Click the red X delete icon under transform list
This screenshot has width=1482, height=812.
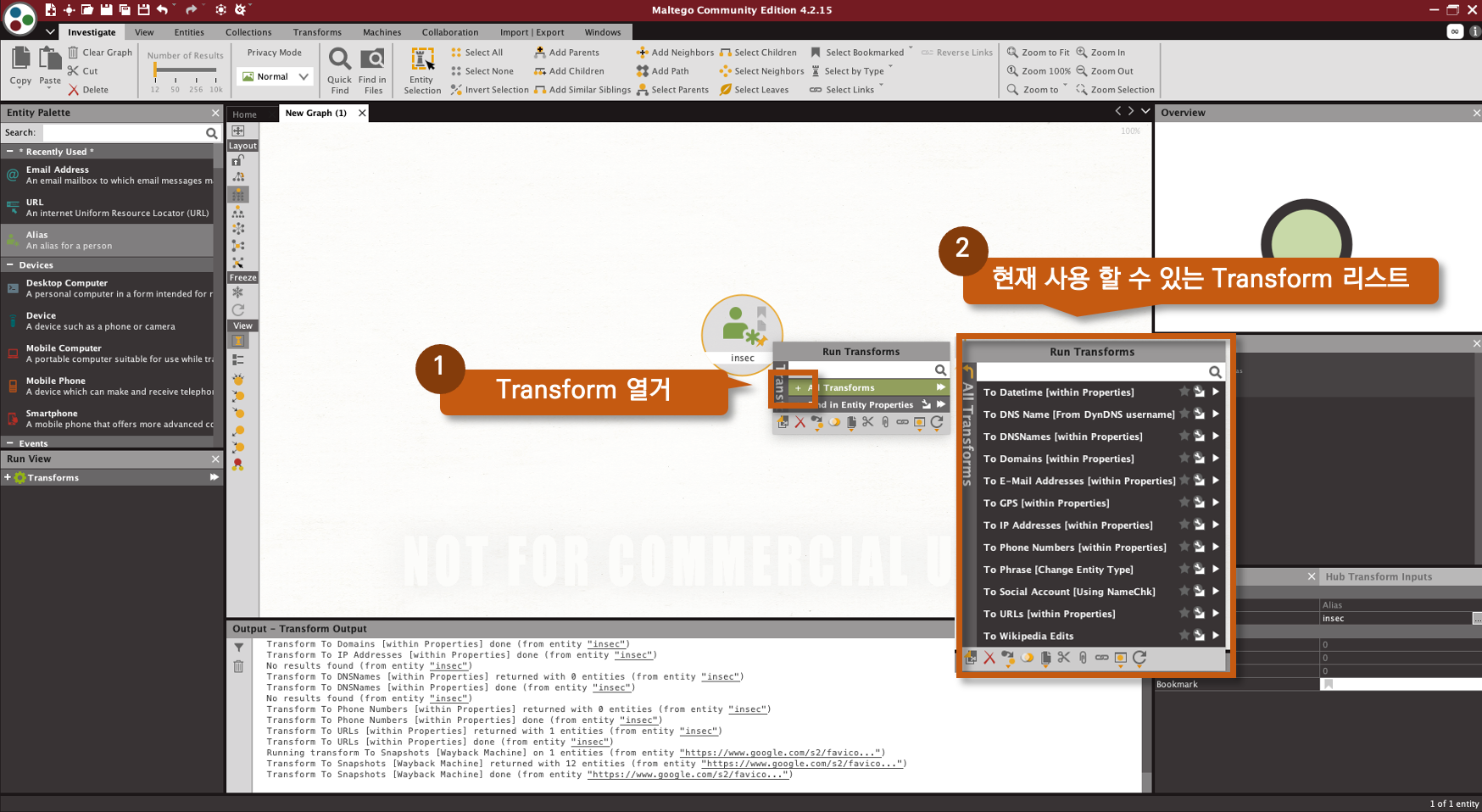[x=989, y=658]
